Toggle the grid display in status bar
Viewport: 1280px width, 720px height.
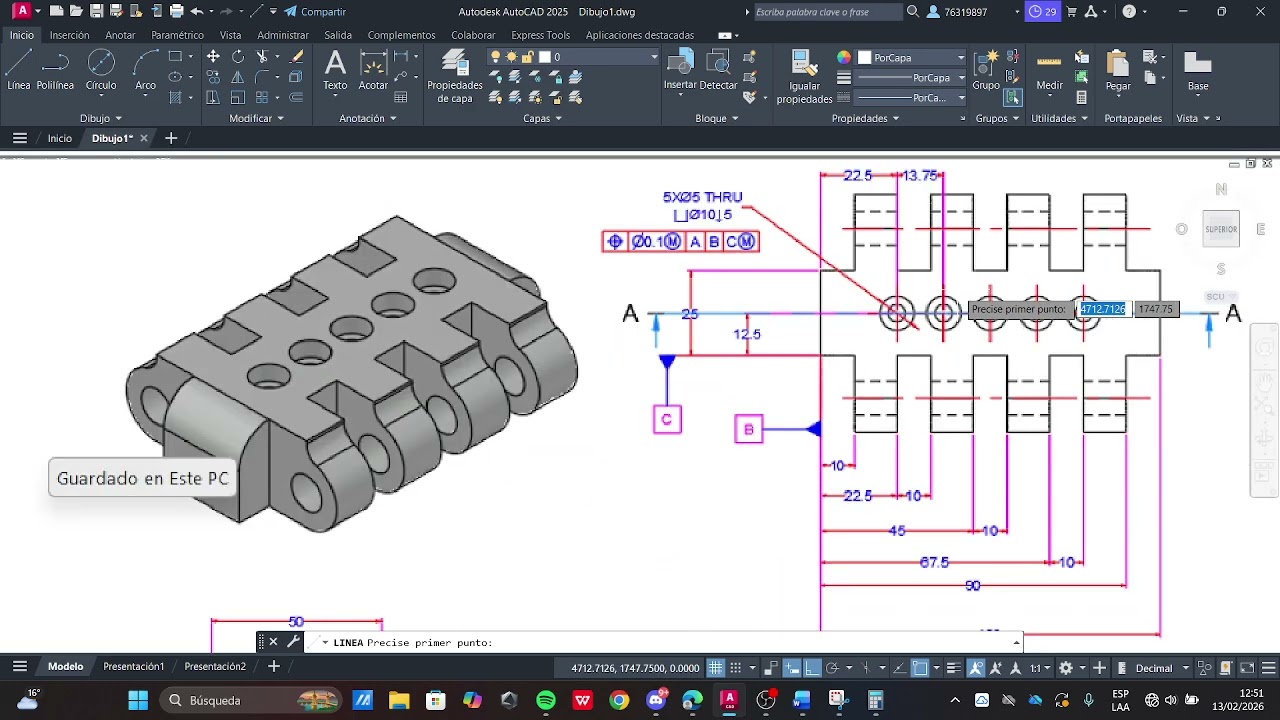[716, 668]
